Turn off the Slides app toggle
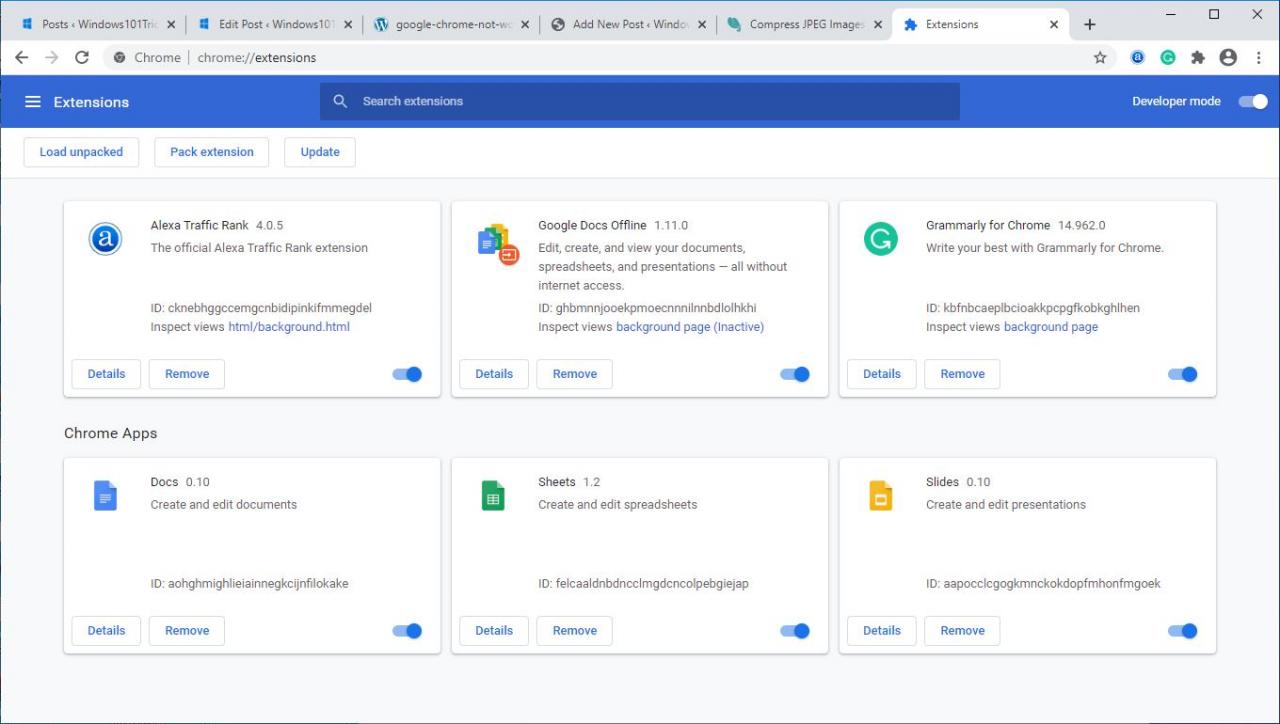Image resolution: width=1280 pixels, height=724 pixels. tap(1183, 631)
